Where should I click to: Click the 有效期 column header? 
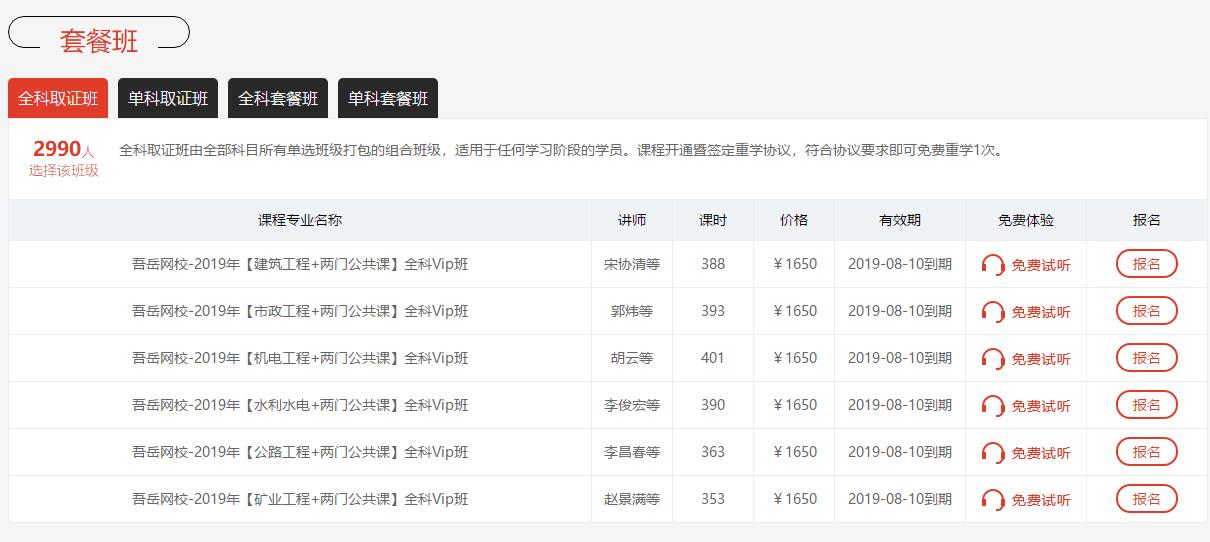coord(900,220)
